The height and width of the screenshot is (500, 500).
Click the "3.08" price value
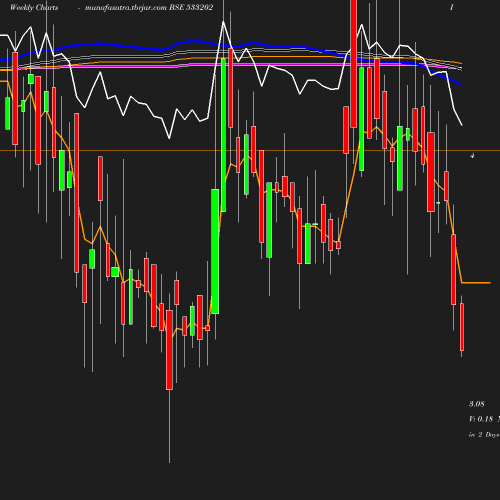click(x=477, y=404)
